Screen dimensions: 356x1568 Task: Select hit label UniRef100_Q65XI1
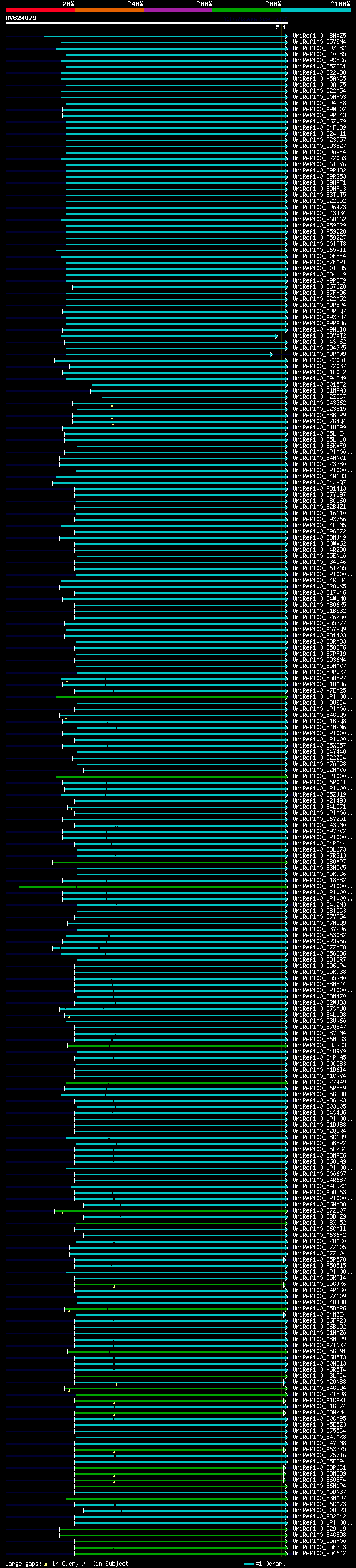tap(319, 250)
